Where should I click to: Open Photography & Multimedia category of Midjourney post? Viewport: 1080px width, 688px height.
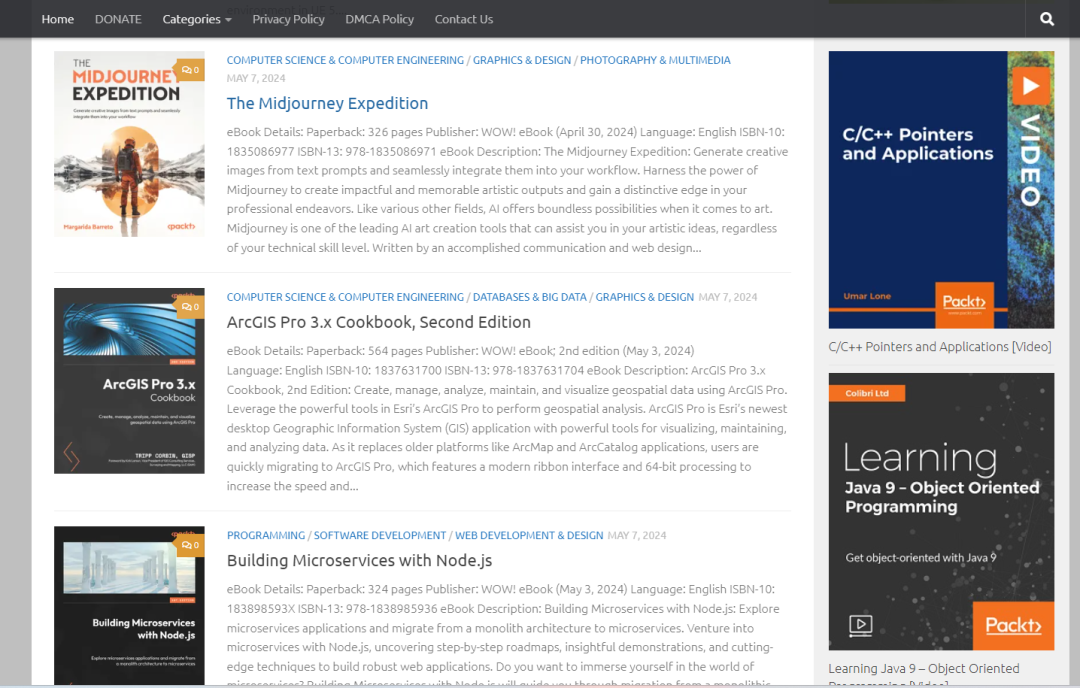pos(655,60)
